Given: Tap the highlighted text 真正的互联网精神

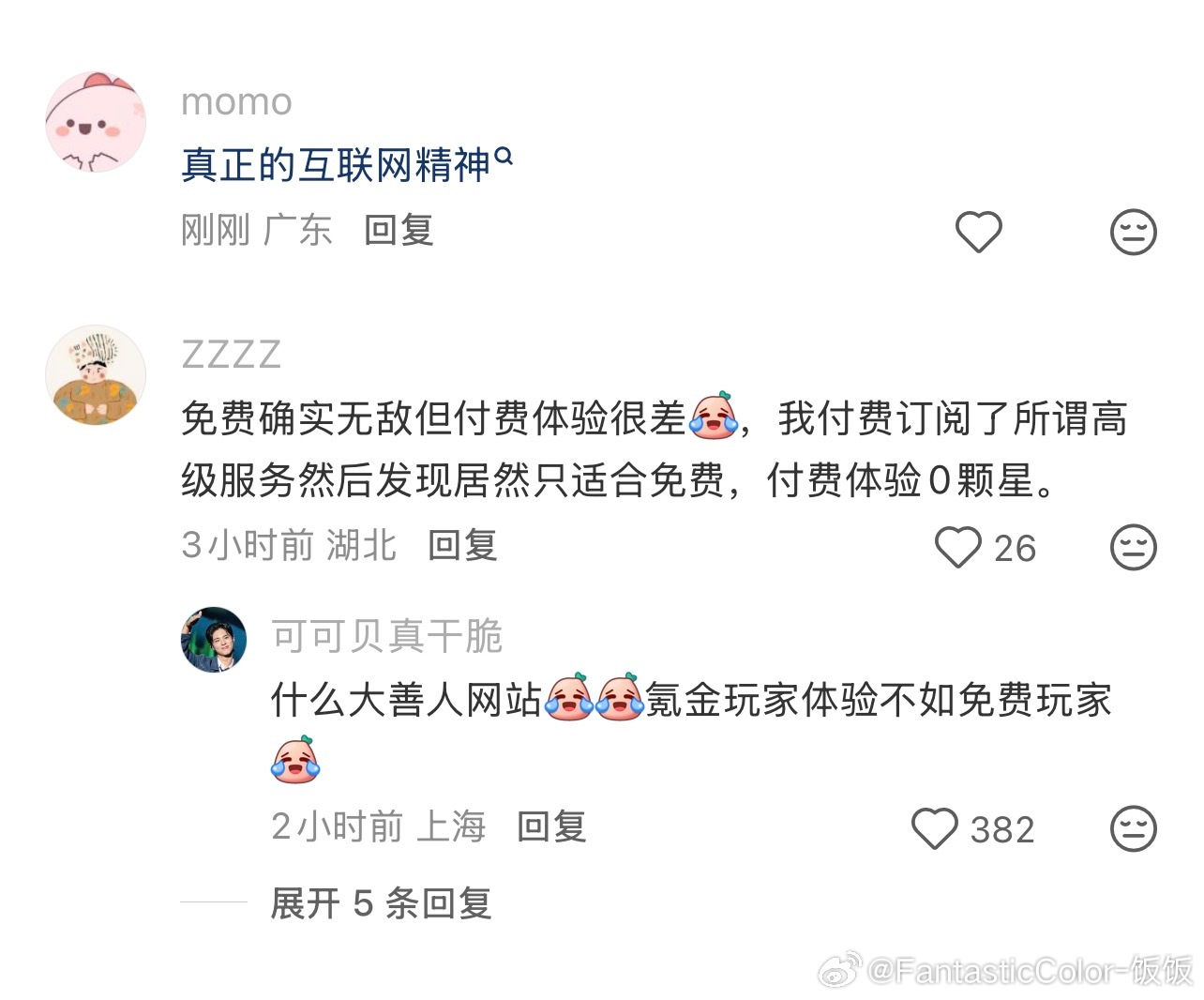Looking at the screenshot, I should [336, 166].
